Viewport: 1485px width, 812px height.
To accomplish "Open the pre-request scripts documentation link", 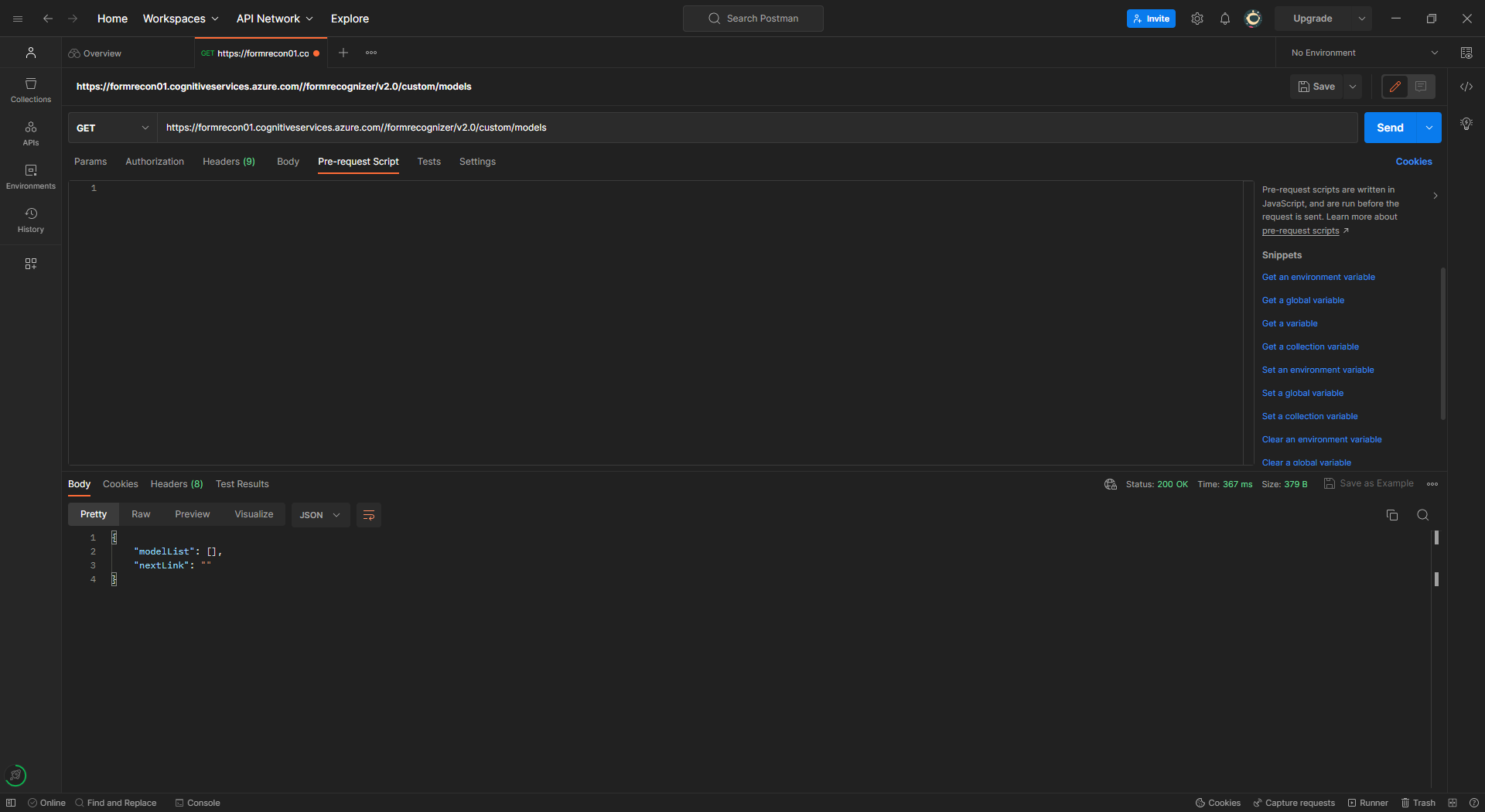I will [1301, 231].
